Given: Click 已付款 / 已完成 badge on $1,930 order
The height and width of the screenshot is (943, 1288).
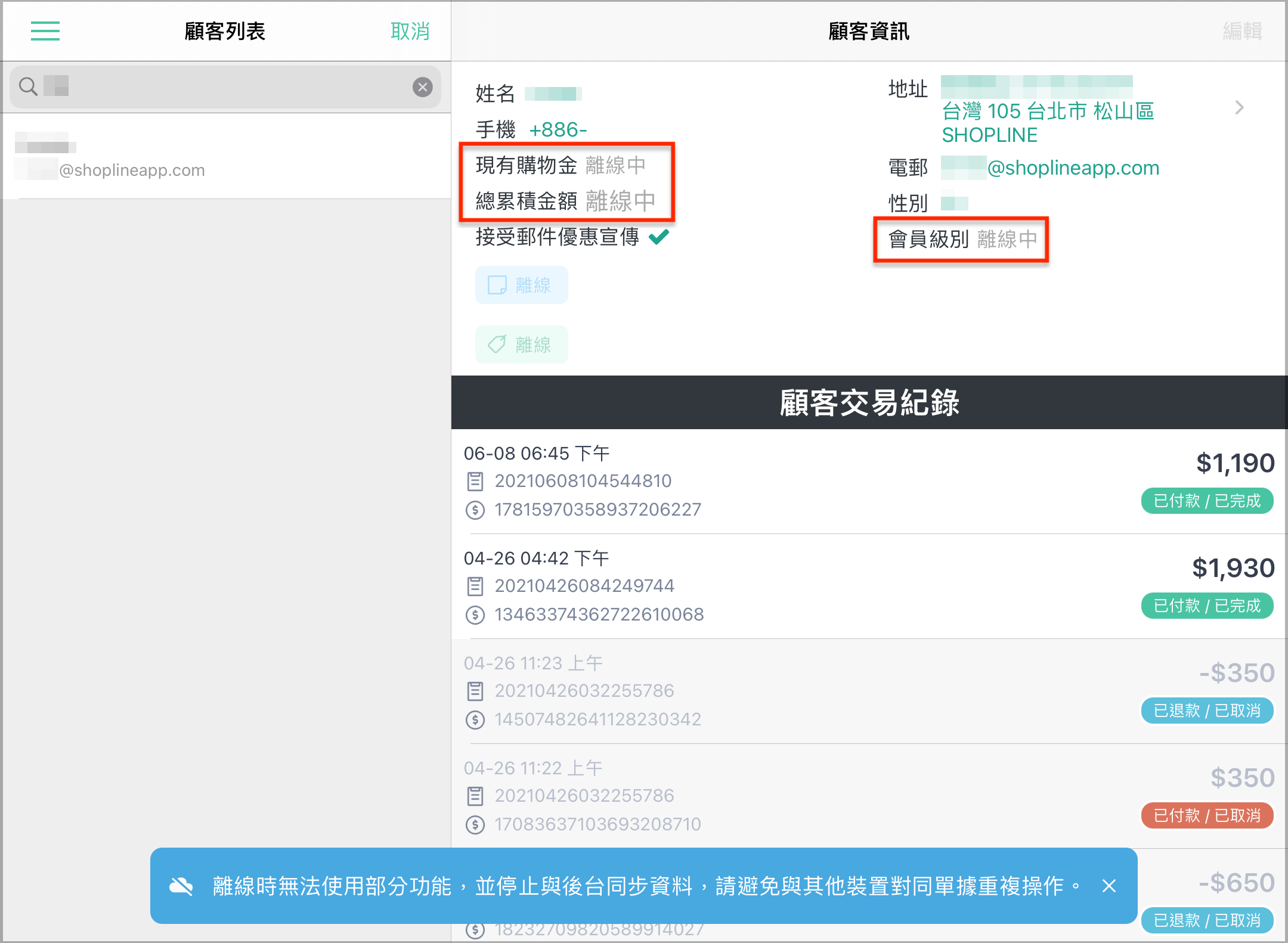Looking at the screenshot, I should click(x=1207, y=606).
